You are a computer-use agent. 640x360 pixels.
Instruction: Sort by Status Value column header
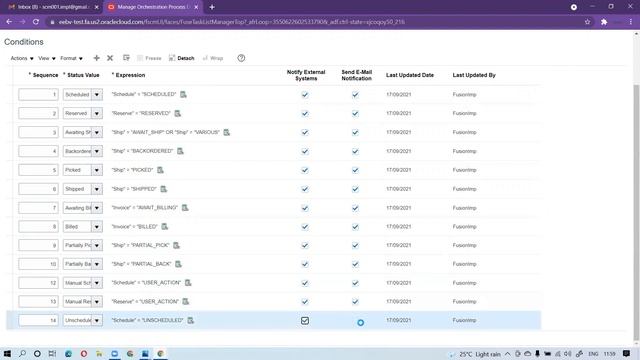tap(83, 75)
